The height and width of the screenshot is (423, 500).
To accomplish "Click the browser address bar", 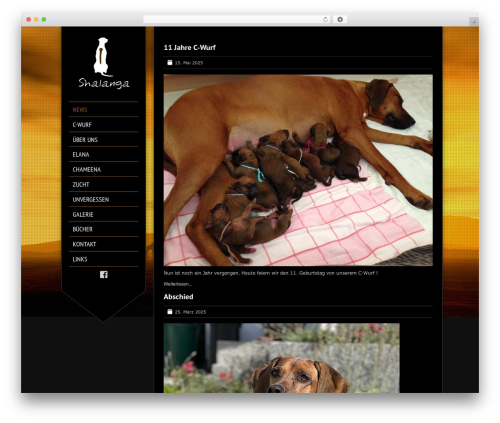I will 237,19.
